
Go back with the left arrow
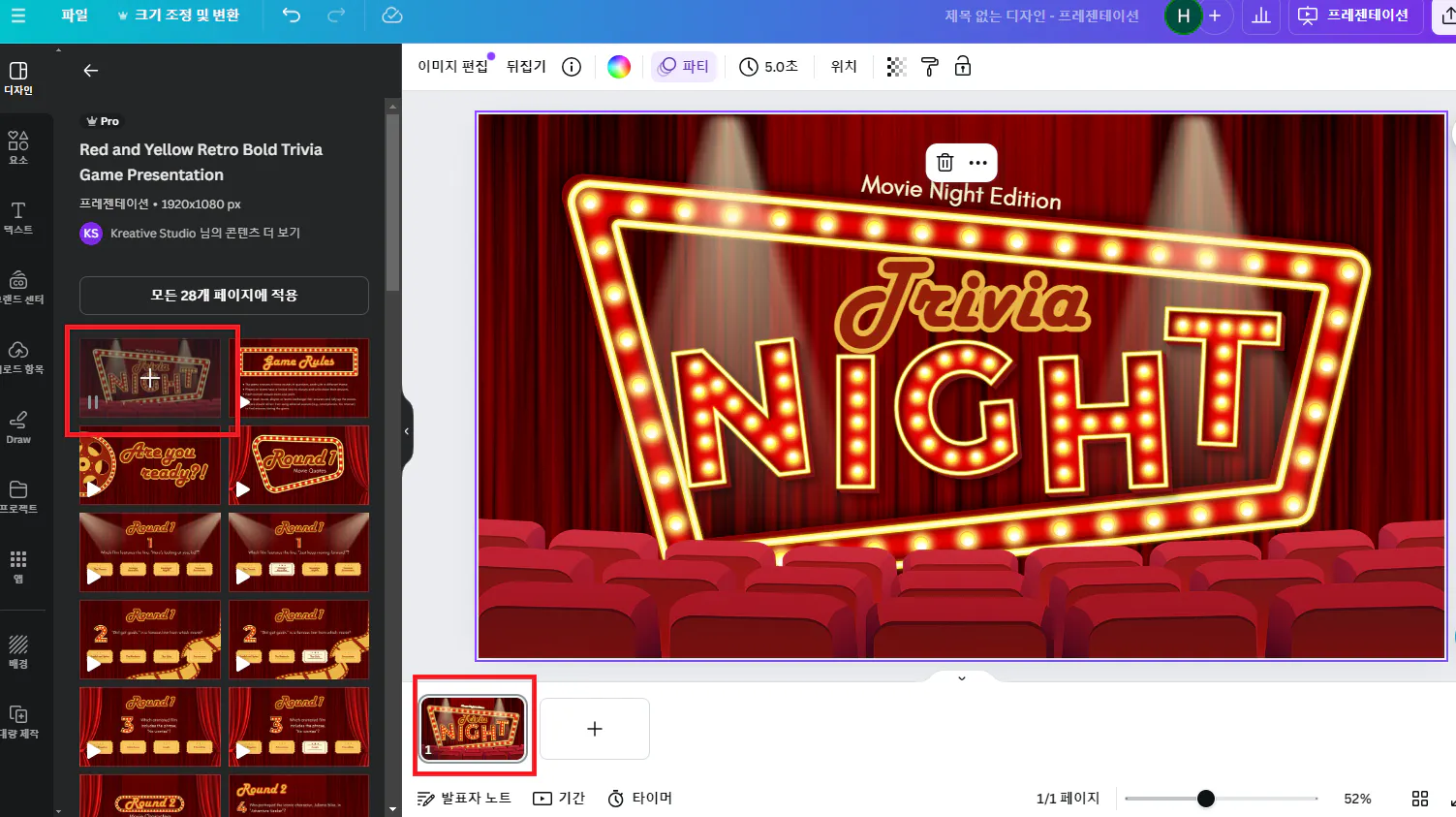point(90,70)
